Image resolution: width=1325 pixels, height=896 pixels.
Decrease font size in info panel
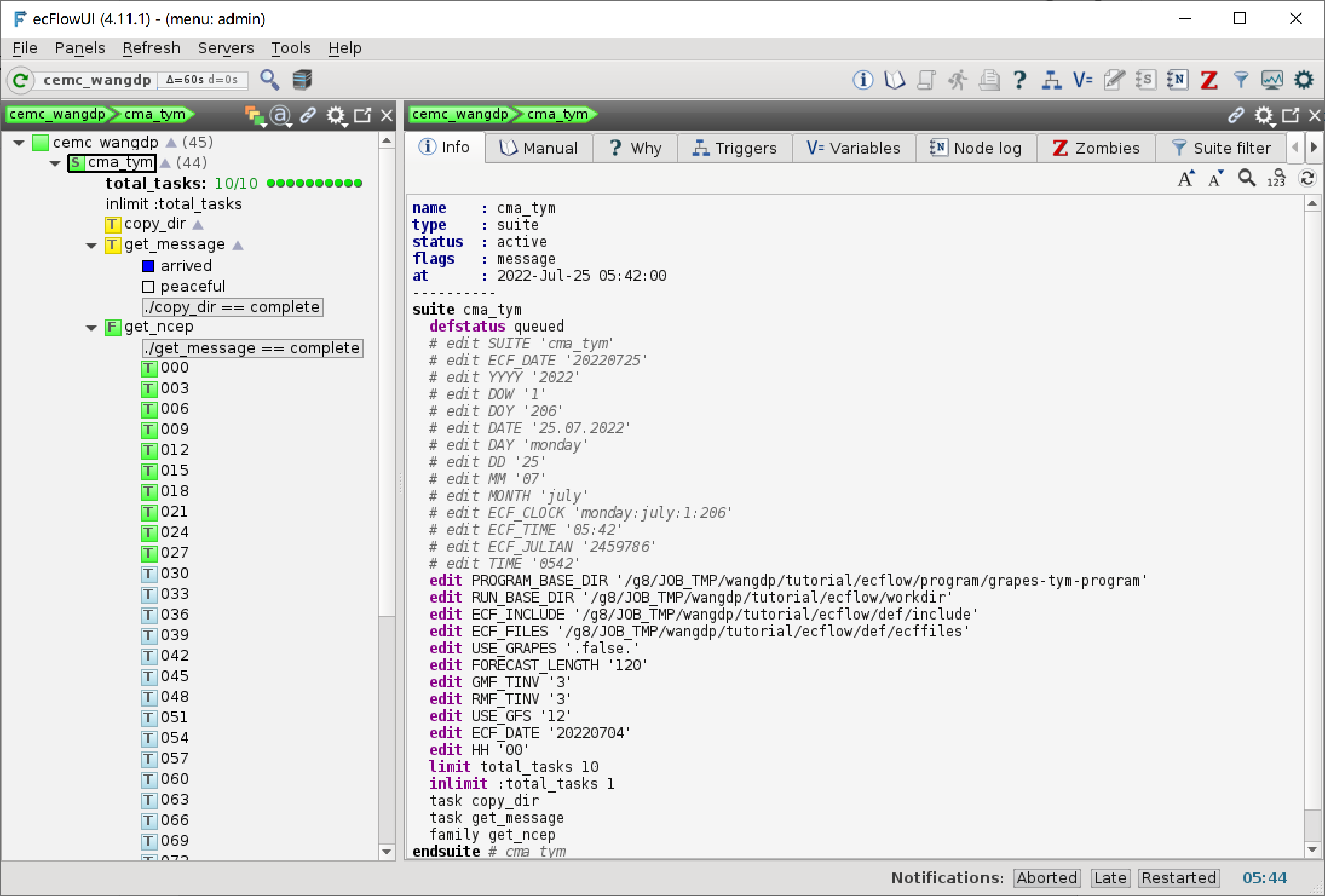1215,178
